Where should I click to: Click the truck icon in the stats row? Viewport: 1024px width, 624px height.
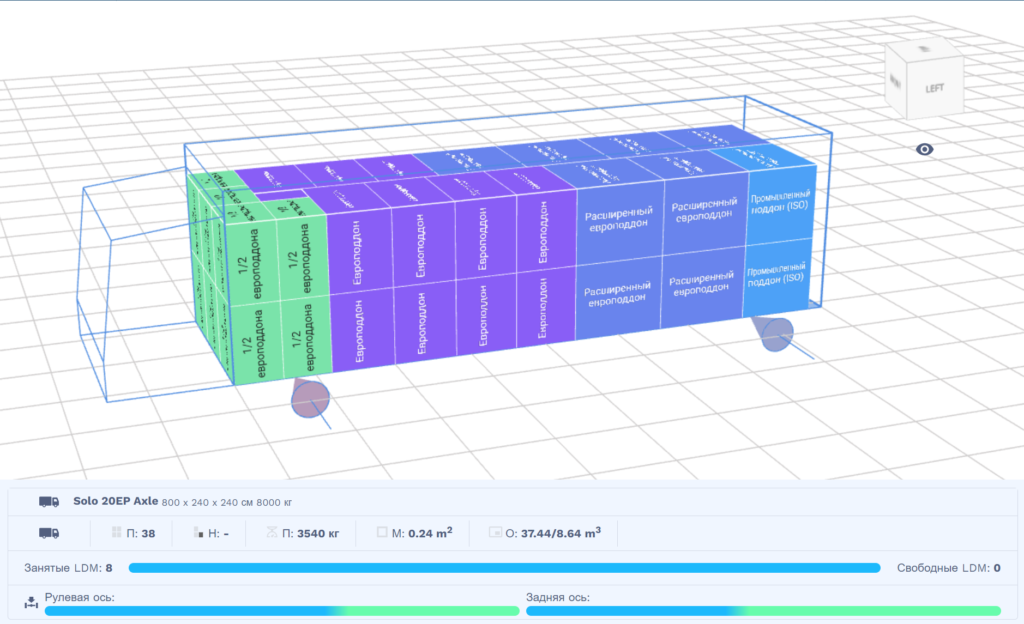[48, 533]
